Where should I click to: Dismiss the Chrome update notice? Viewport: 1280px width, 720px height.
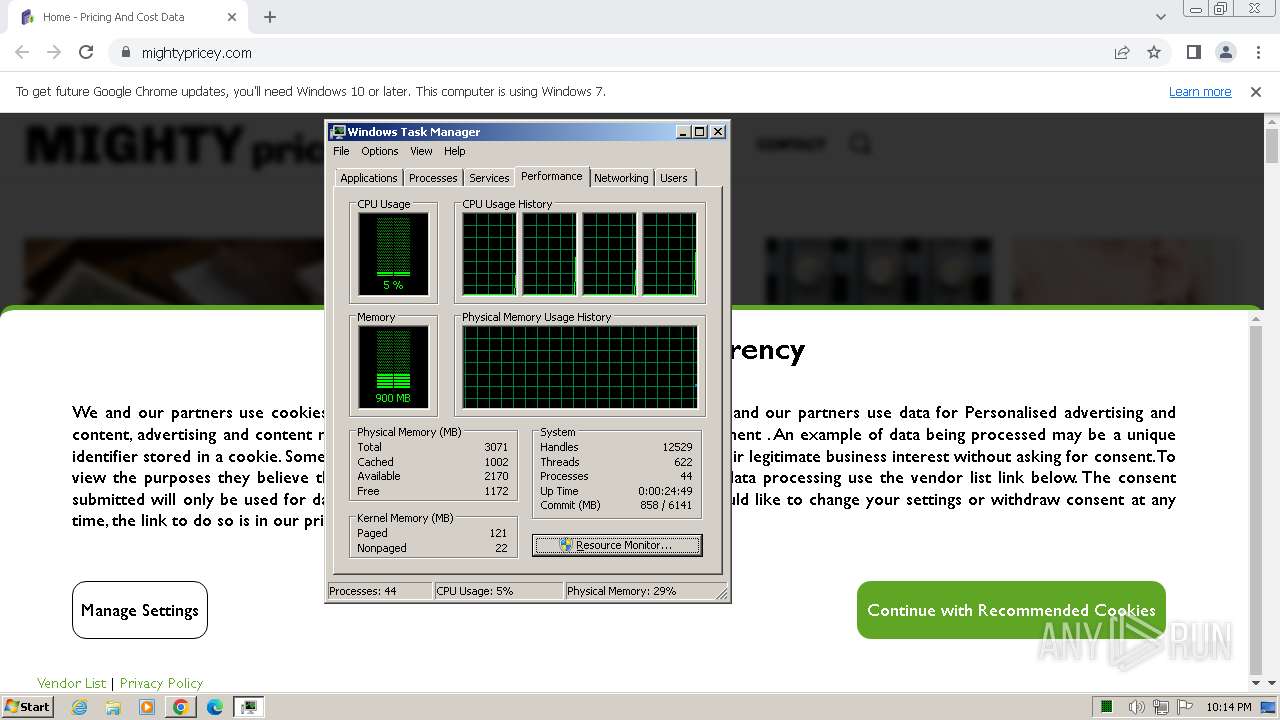[1256, 91]
